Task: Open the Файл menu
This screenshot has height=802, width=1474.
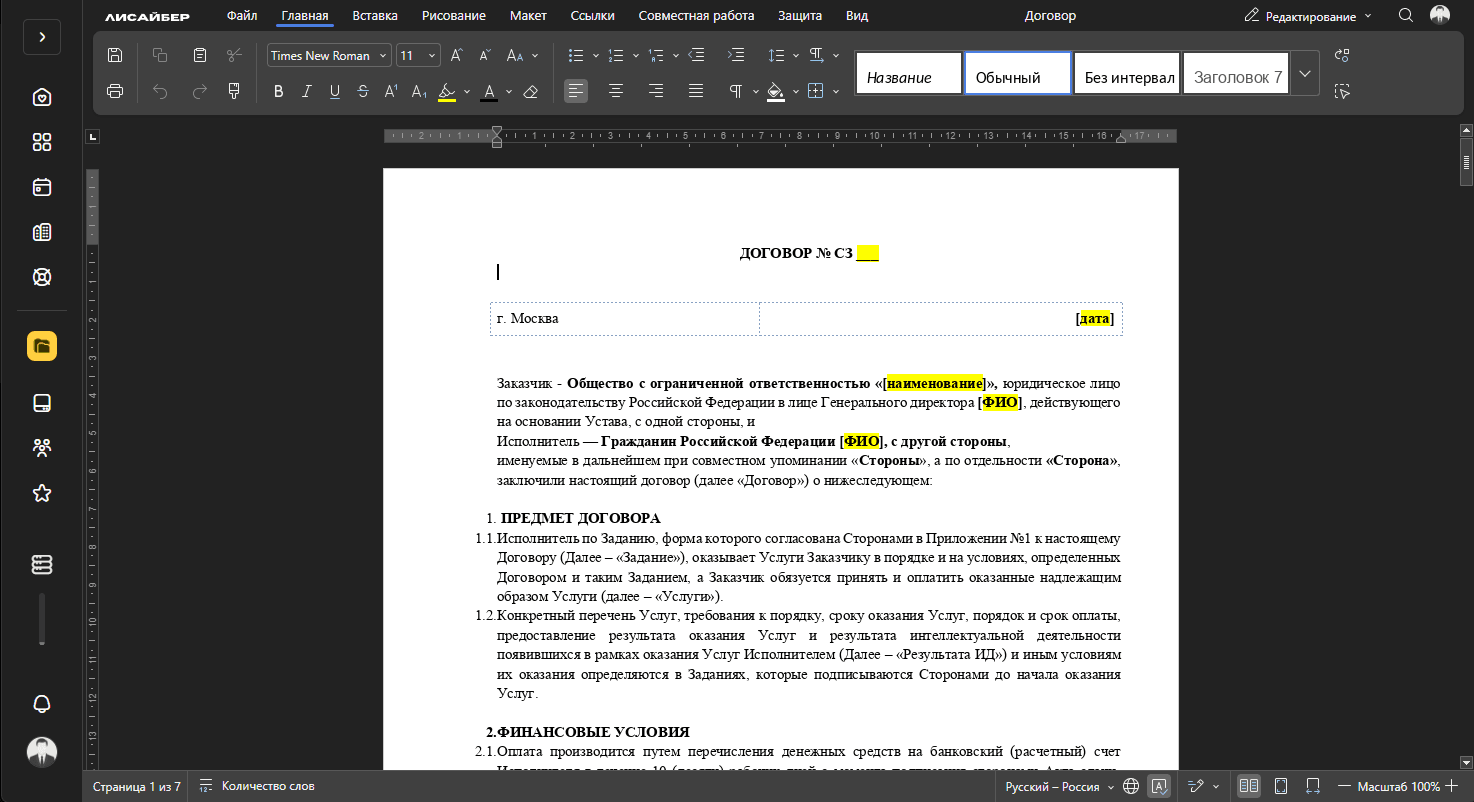Action: tap(242, 15)
